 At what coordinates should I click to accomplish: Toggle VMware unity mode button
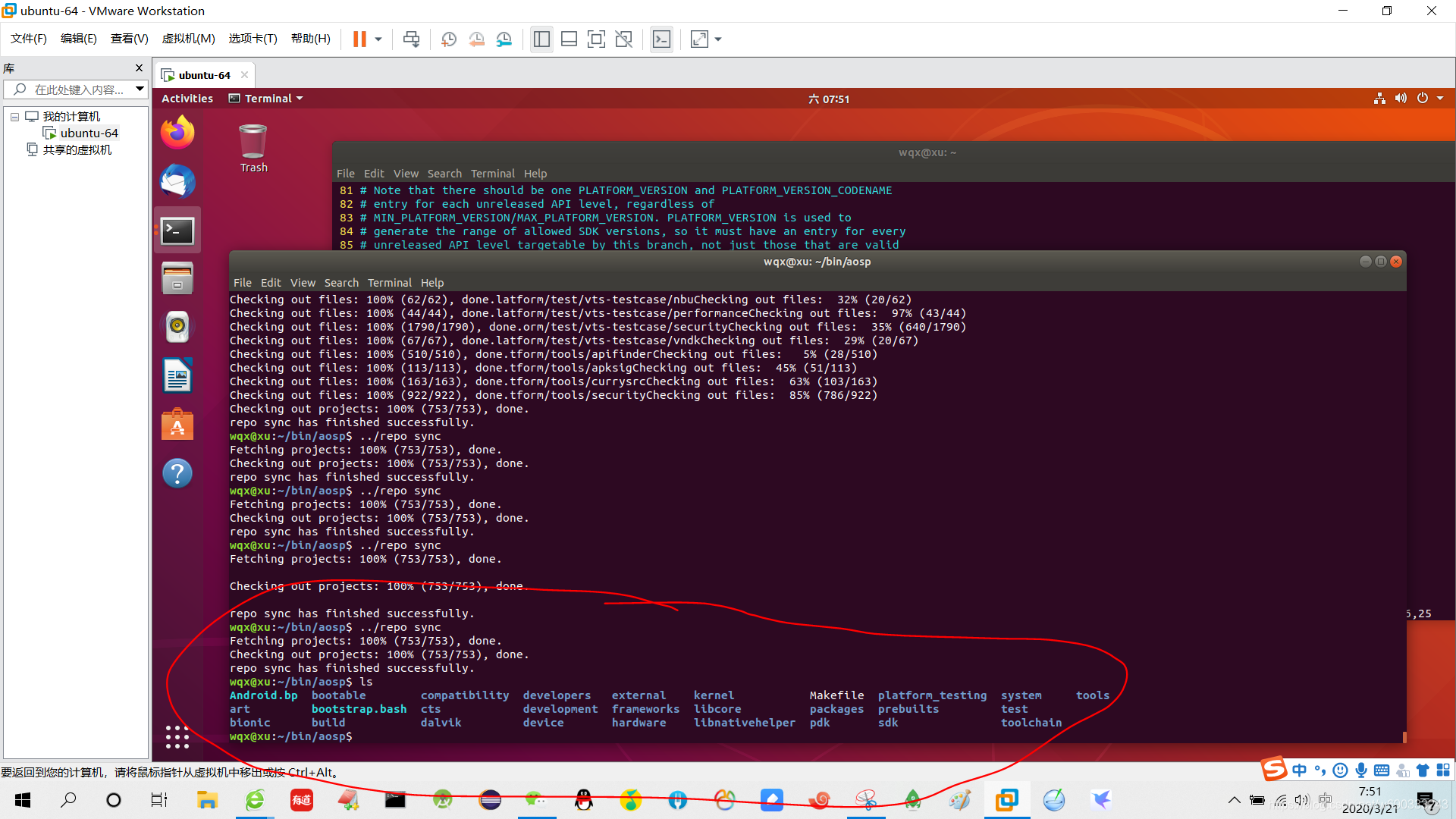point(623,39)
